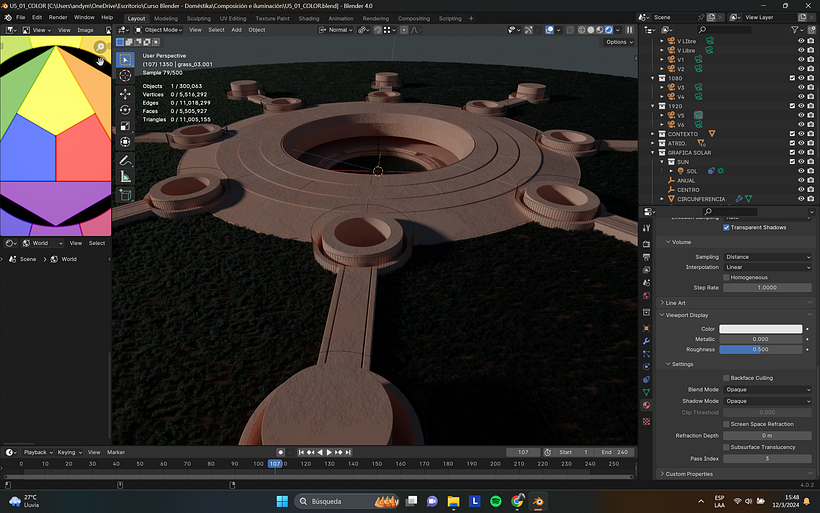The width and height of the screenshot is (820, 513).
Task: Select the Select Box tool
Action: pos(125,60)
